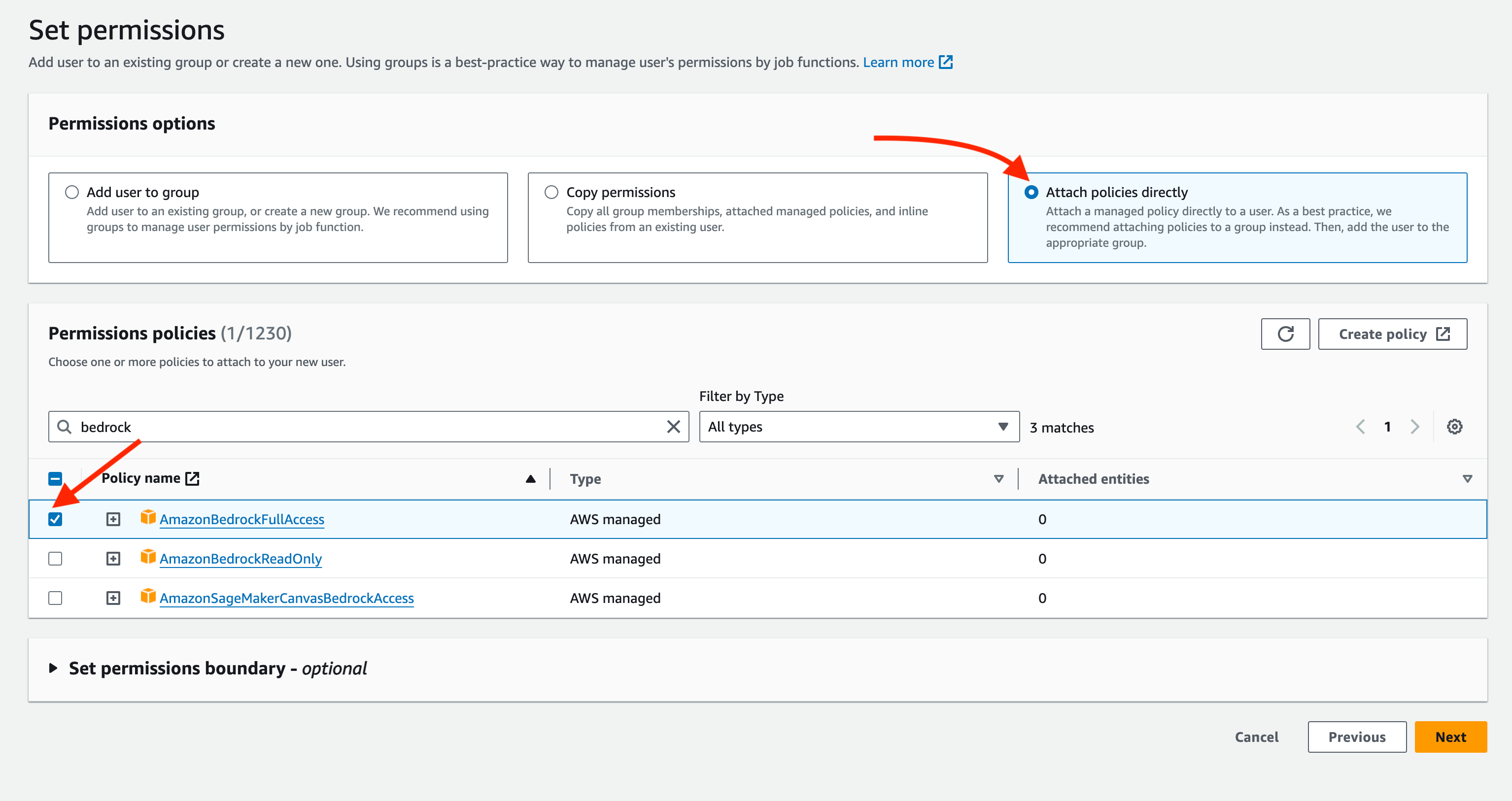Choose Copy permissions radio option
The width and height of the screenshot is (1512, 801).
click(x=551, y=193)
